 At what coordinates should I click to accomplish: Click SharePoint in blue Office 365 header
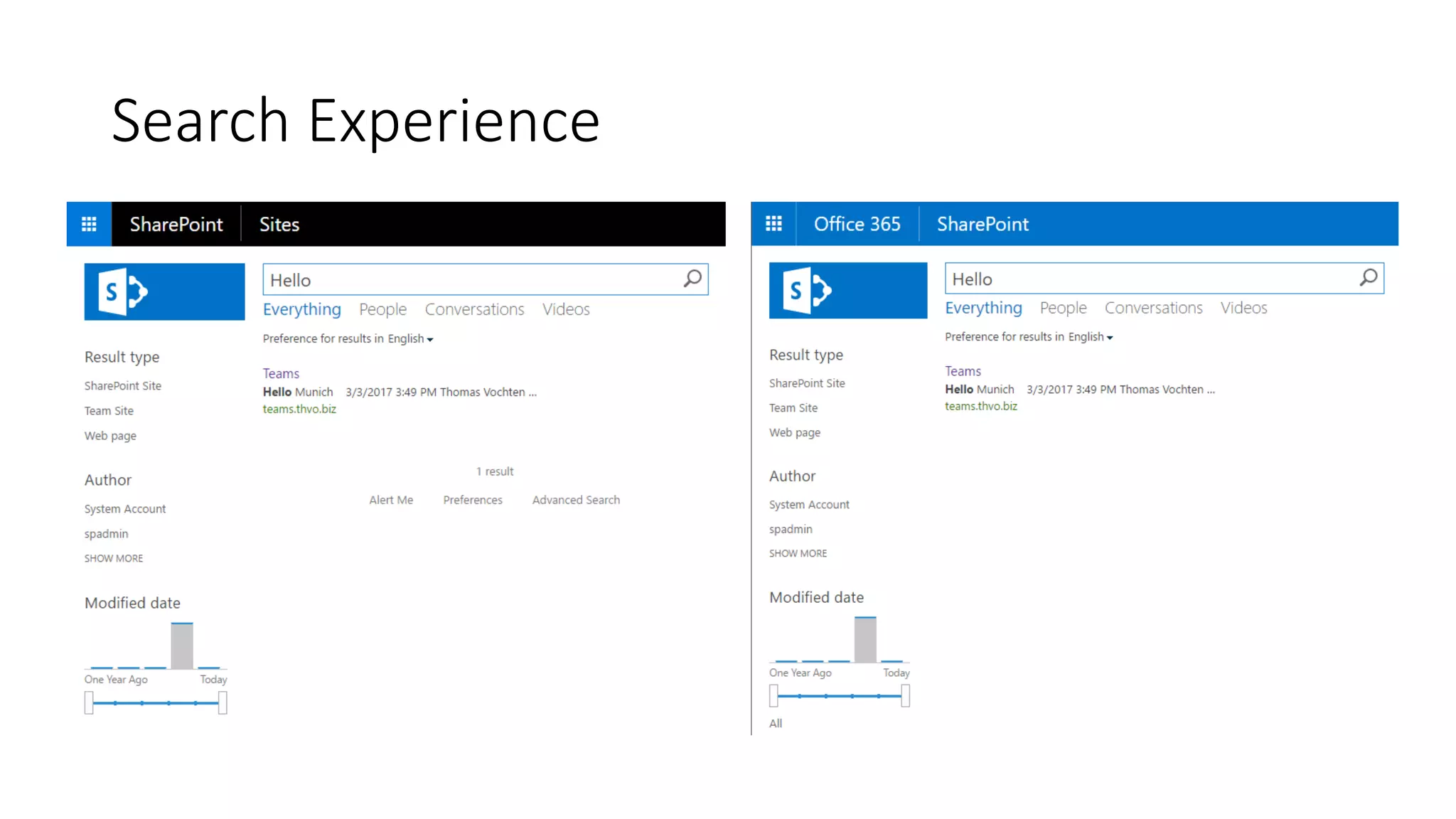983,224
